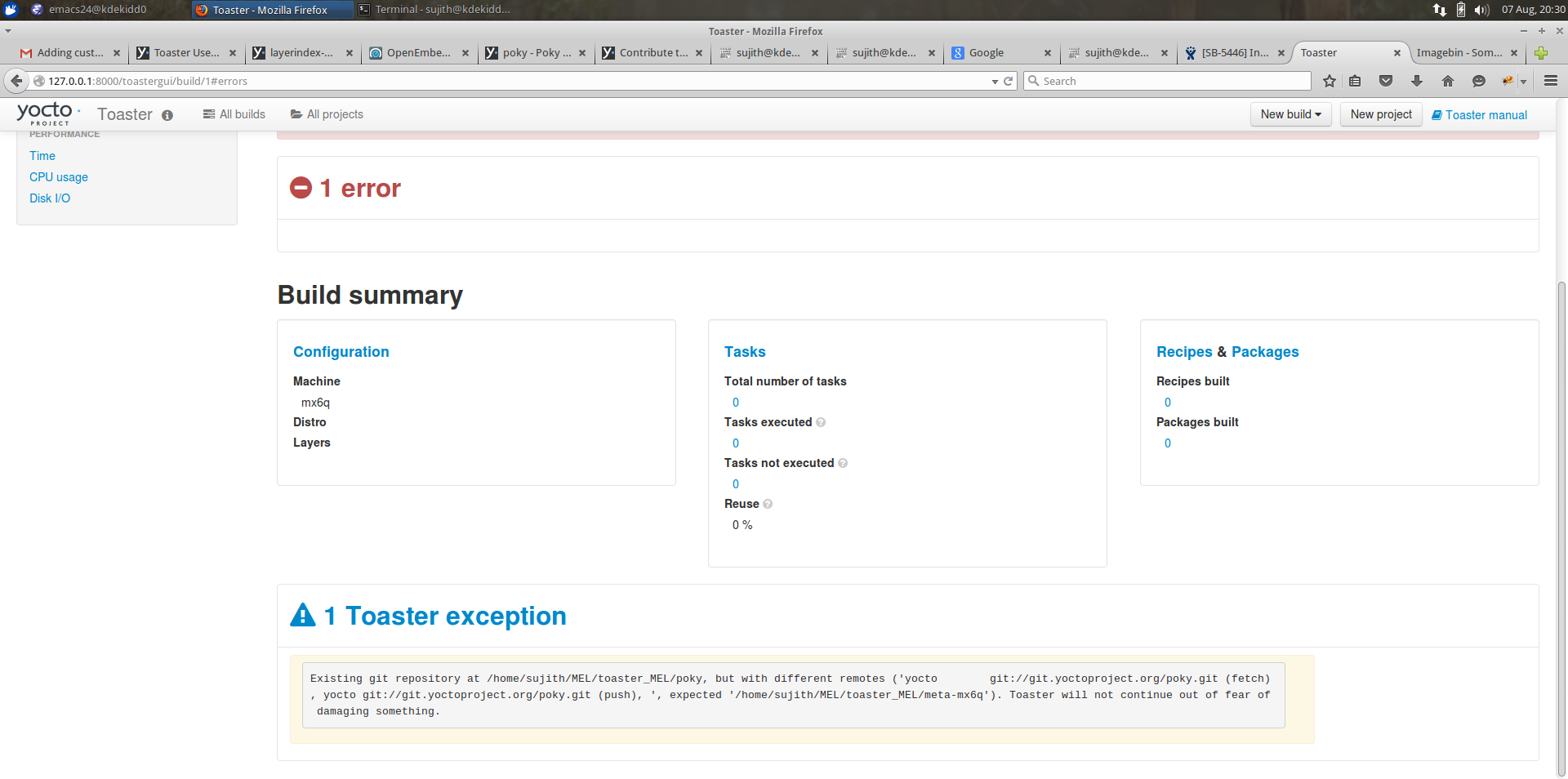Switch to the OpenEmbe... tab
Screen dimensions: 1568x779
tap(419, 53)
